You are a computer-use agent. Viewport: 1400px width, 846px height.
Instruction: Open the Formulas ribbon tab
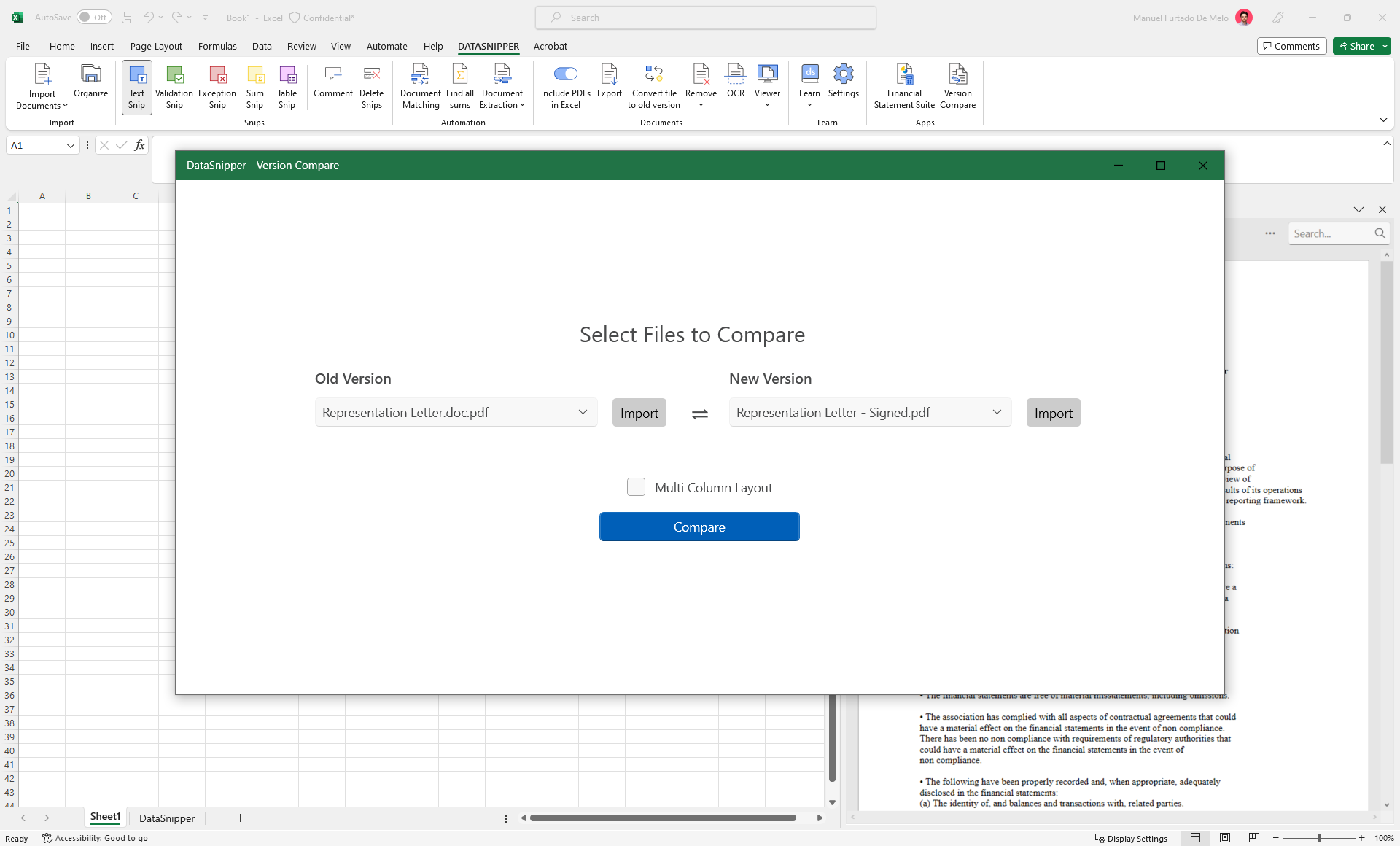[217, 46]
